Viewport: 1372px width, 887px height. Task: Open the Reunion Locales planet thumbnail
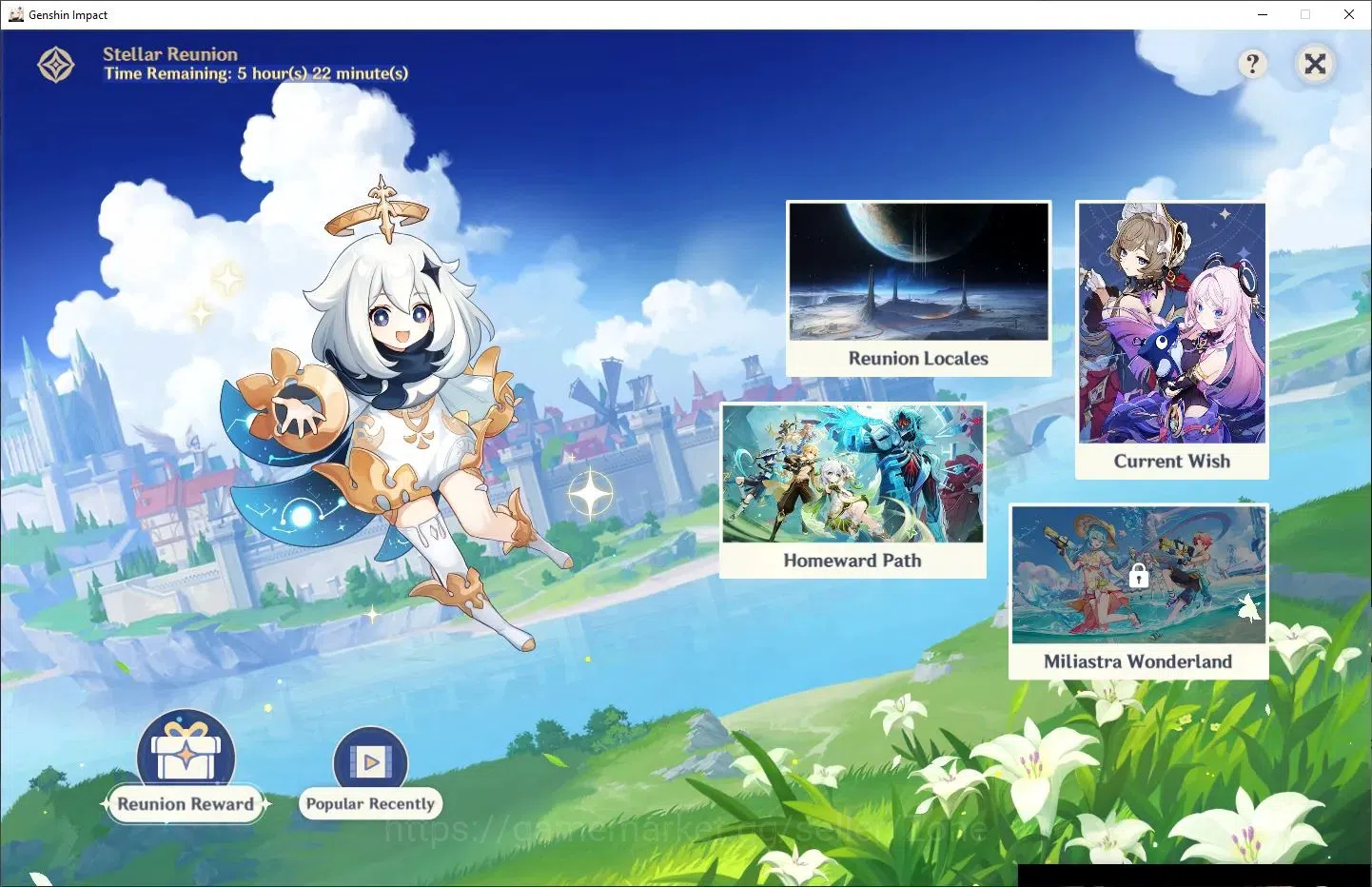coord(919,271)
